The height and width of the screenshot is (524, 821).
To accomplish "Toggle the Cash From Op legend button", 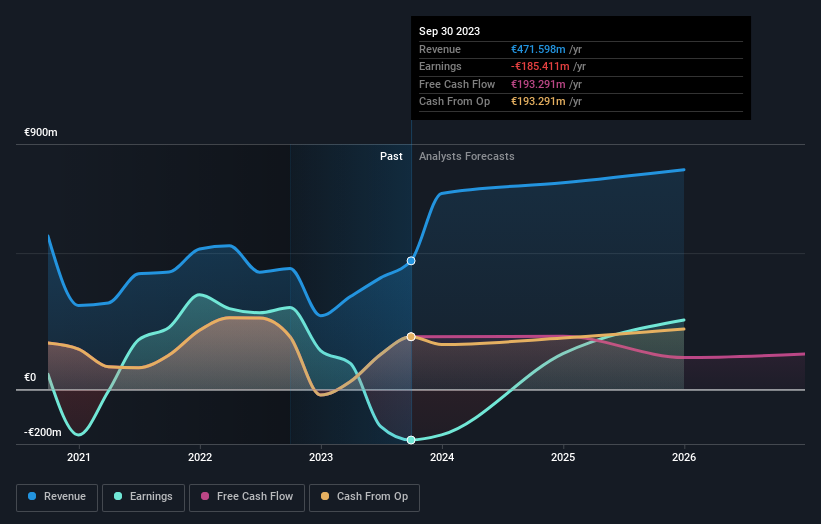I will [x=364, y=497].
